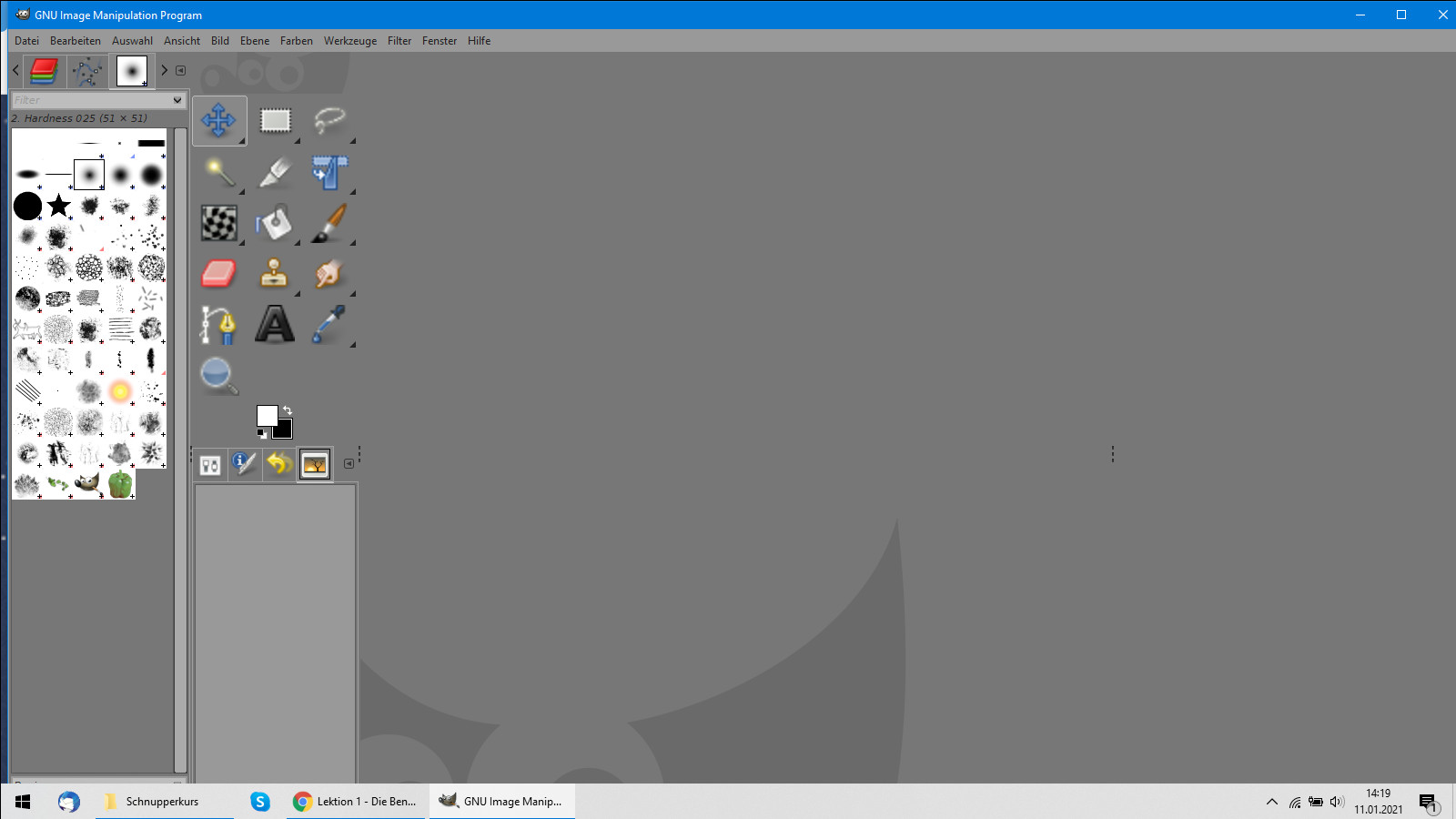The image size is (1456, 819).
Task: Select the Paintbrush tool
Action: 329,223
